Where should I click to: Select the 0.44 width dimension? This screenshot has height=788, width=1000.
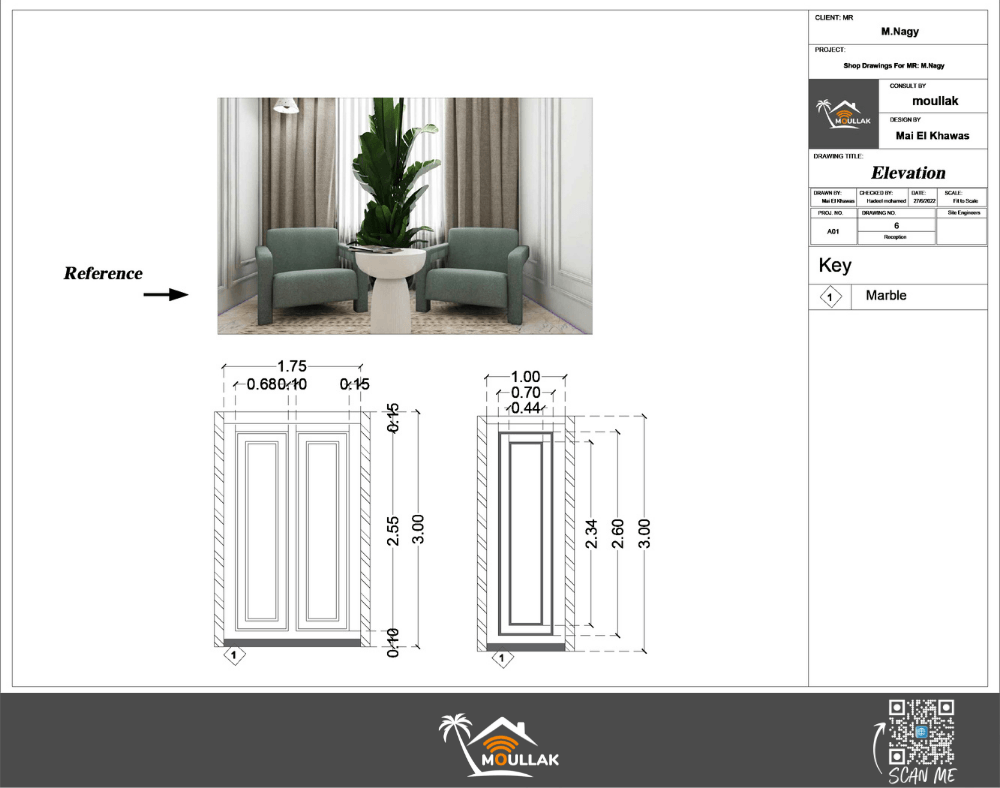525,408
